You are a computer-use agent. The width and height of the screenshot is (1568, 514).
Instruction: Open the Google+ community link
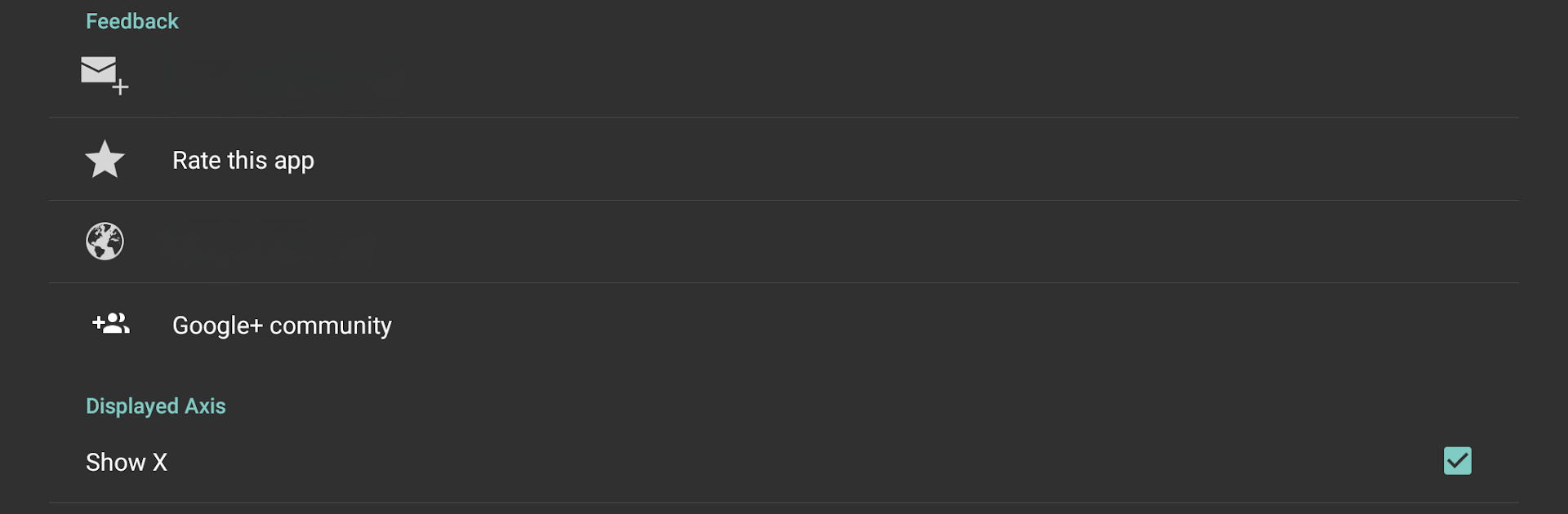click(282, 326)
